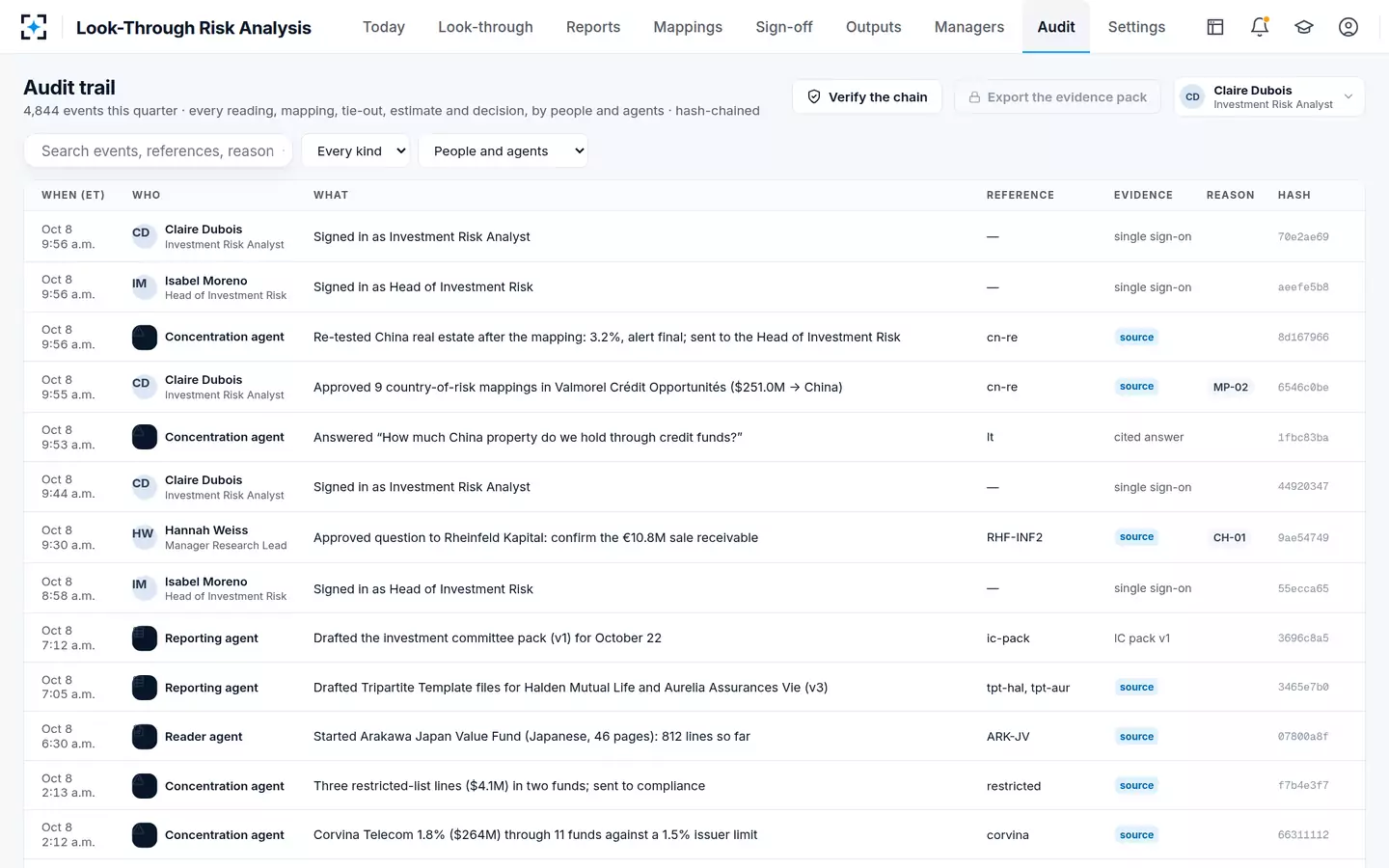This screenshot has width=1389, height=868.
Task: Click Concentration agent avatar in cn-re row
Action: tap(145, 338)
